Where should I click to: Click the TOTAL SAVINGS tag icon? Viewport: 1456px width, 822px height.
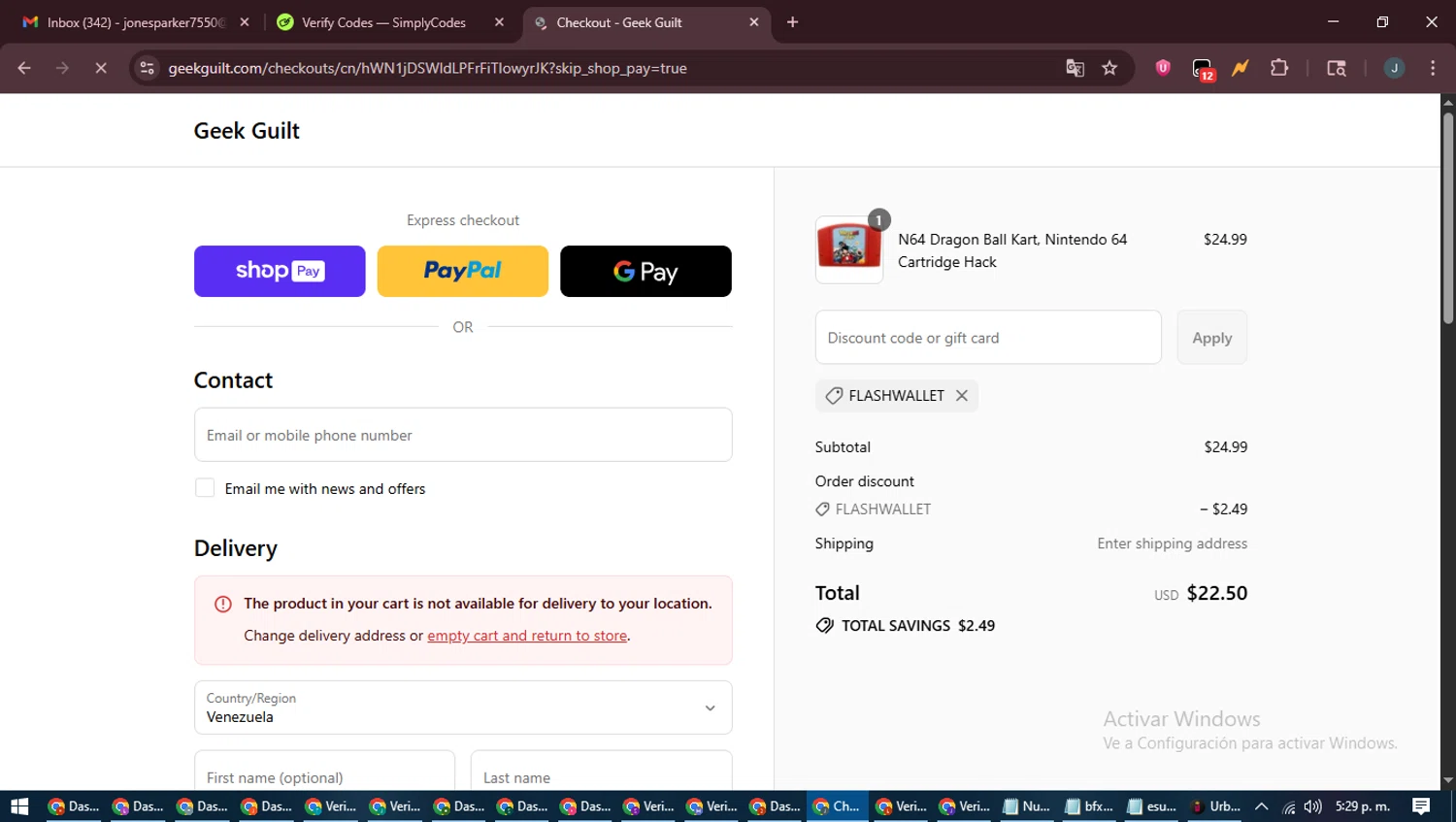(x=824, y=626)
